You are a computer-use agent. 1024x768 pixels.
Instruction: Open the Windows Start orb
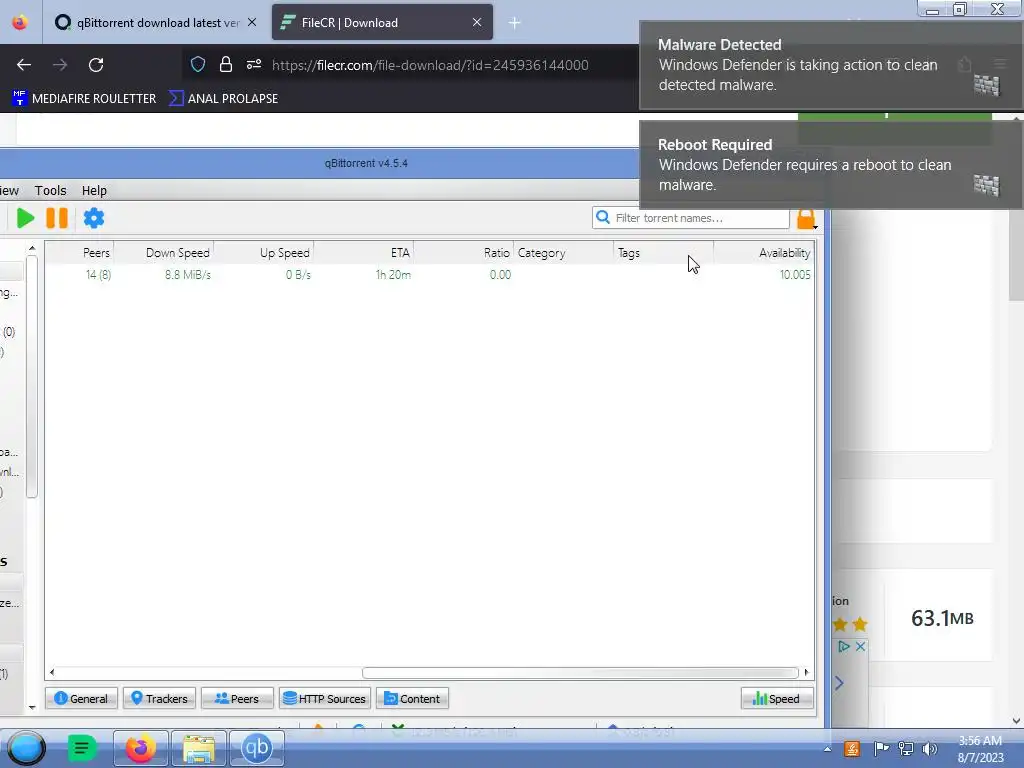click(x=26, y=748)
